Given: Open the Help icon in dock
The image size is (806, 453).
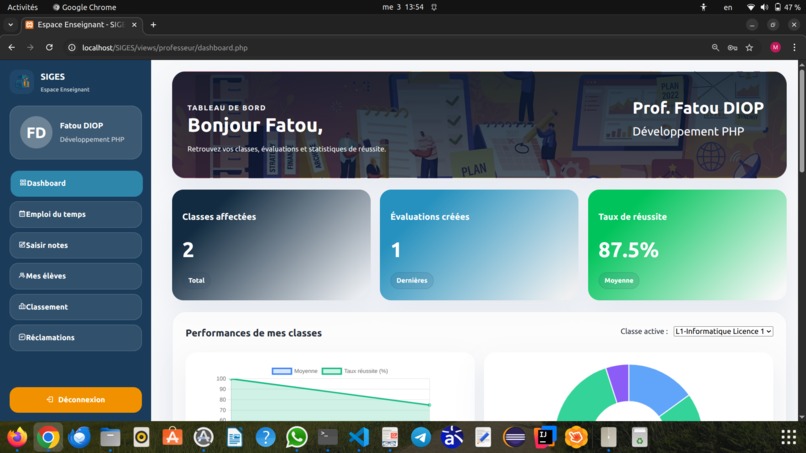Looking at the screenshot, I should pos(266,438).
